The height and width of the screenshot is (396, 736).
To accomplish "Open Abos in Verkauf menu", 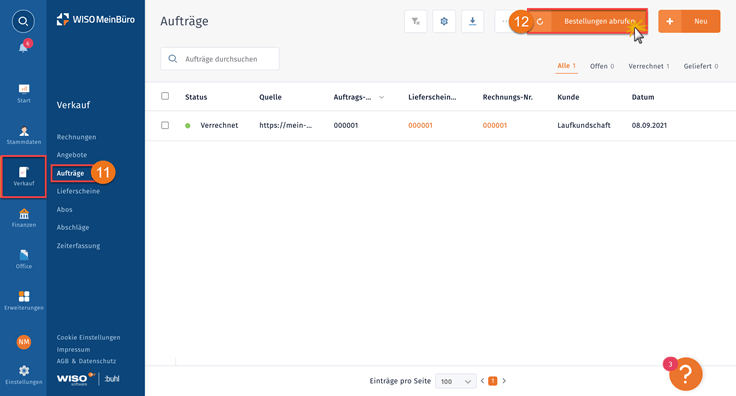I will coord(64,210).
